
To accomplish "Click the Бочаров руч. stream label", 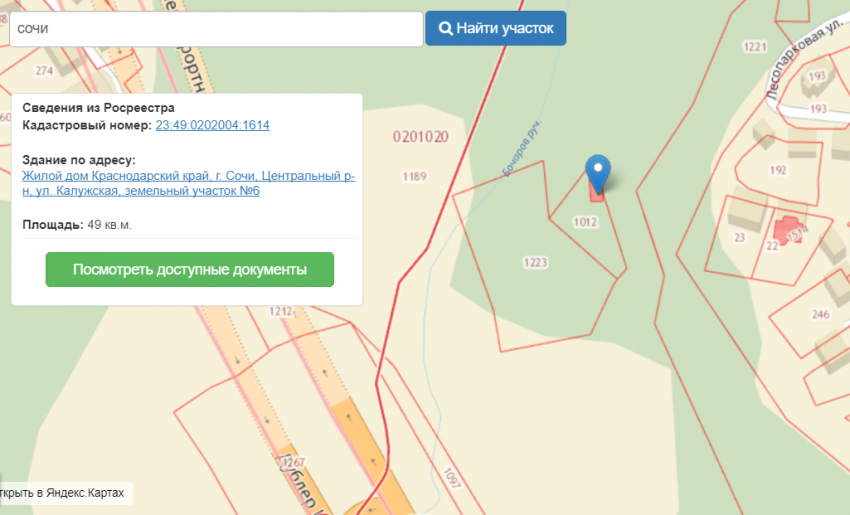I will pyautogui.click(x=520, y=151).
